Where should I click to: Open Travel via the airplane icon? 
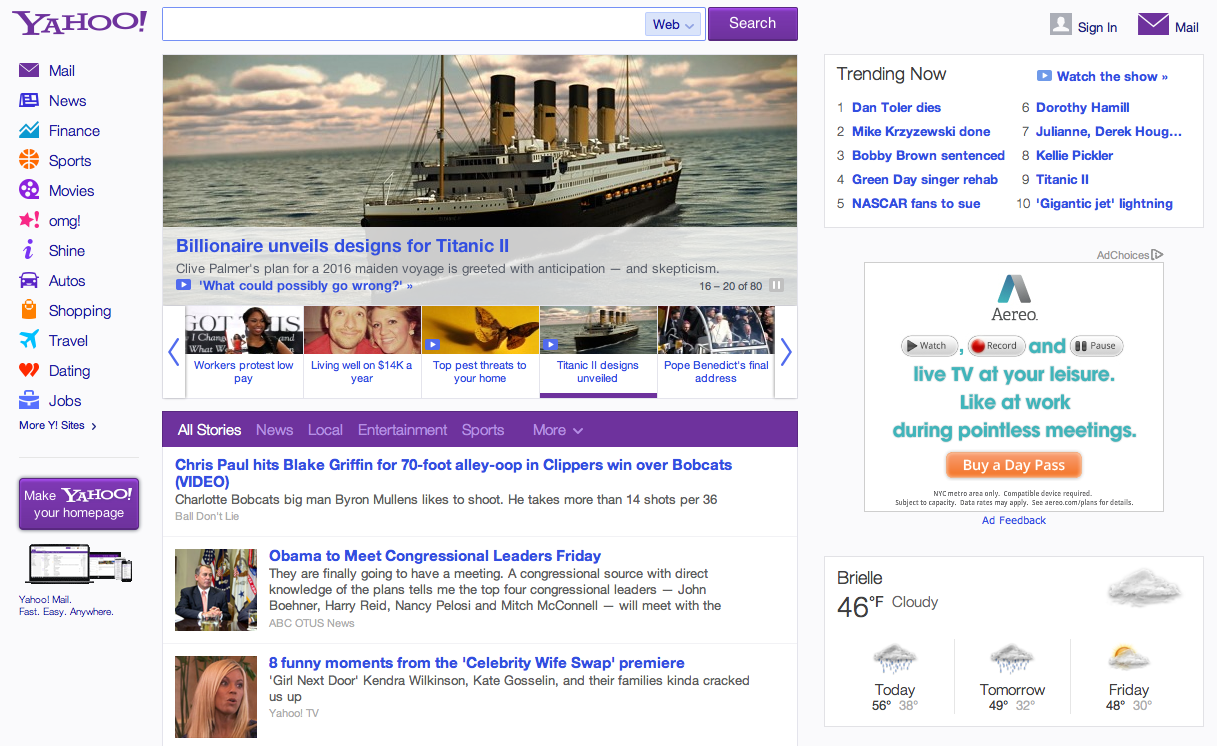[x=29, y=341]
